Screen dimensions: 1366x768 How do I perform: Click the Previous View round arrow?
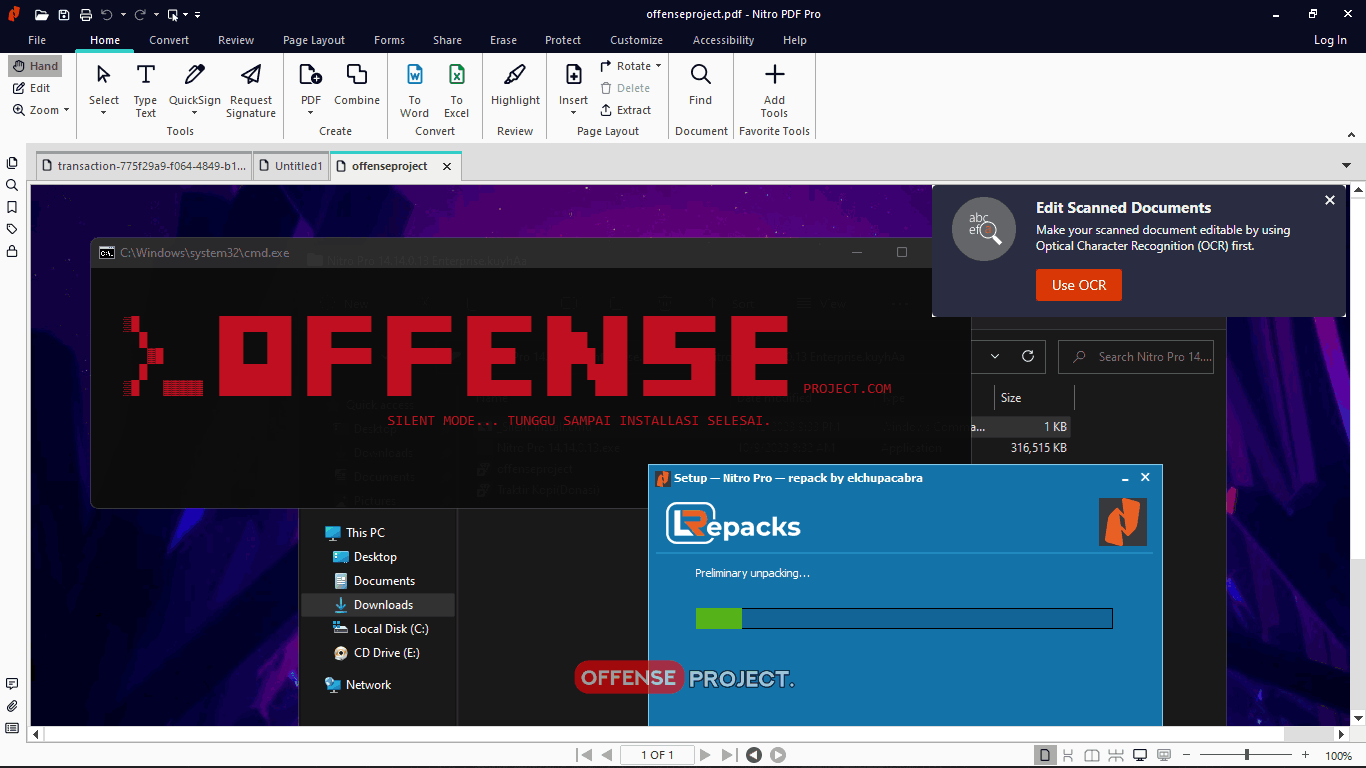click(754, 755)
